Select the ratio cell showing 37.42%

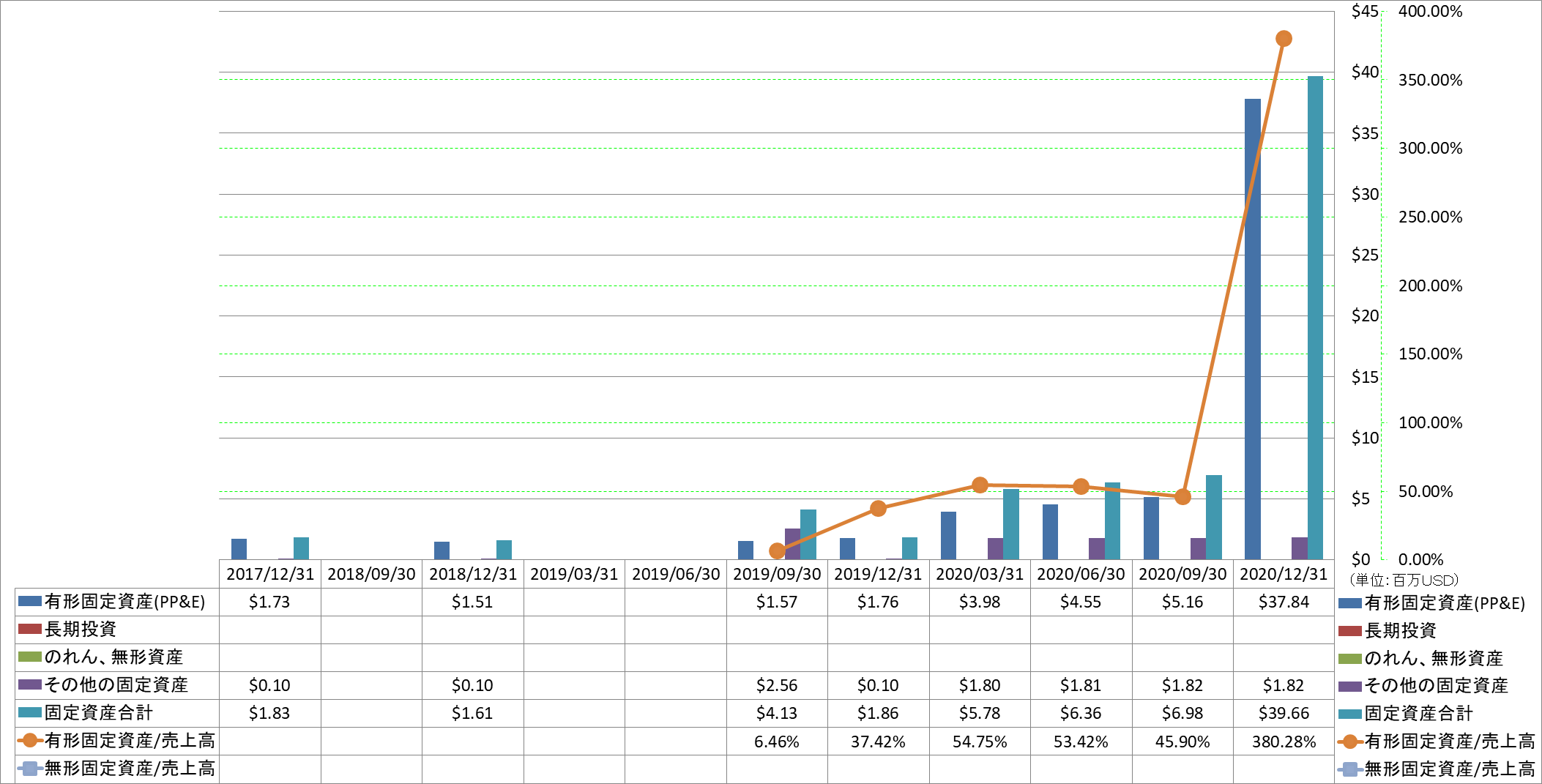pyautogui.click(x=878, y=742)
